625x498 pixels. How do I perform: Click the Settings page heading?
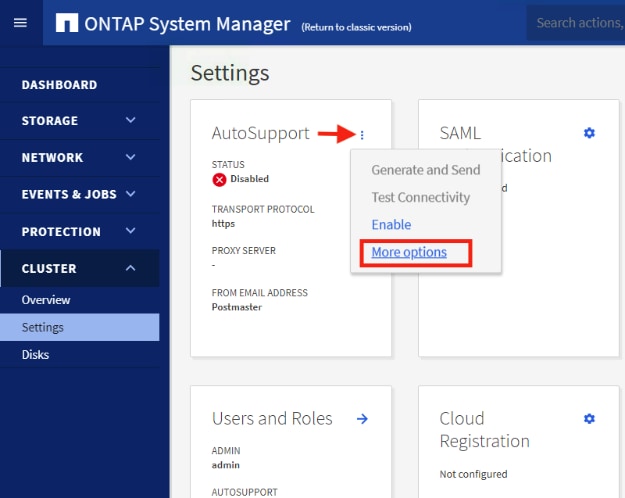pyautogui.click(x=230, y=73)
